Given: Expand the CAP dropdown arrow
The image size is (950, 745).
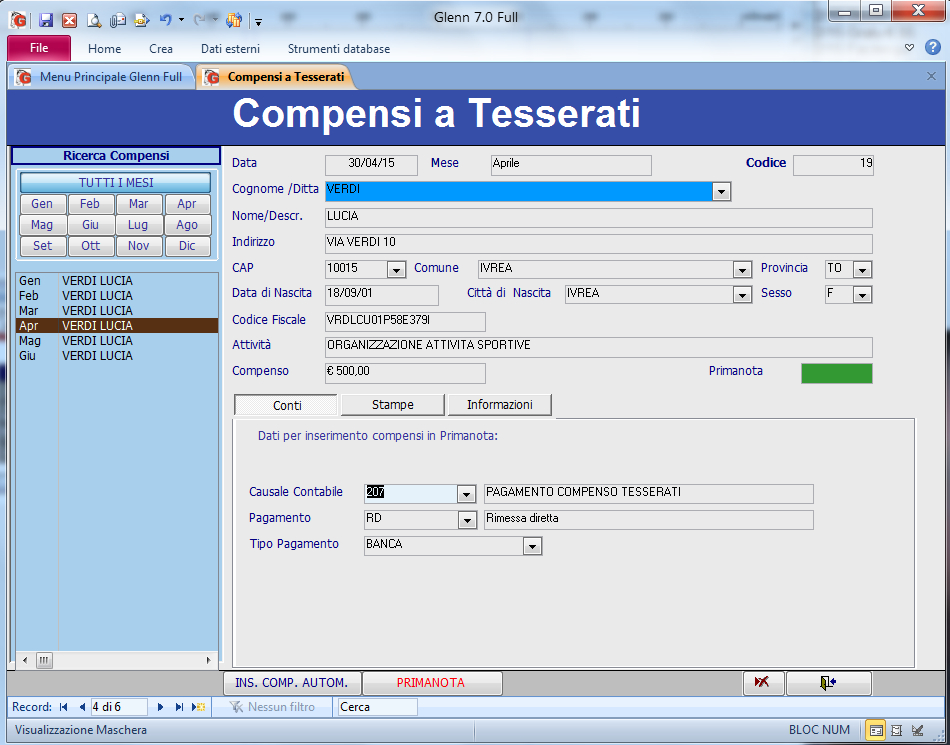Looking at the screenshot, I should tap(396, 270).
